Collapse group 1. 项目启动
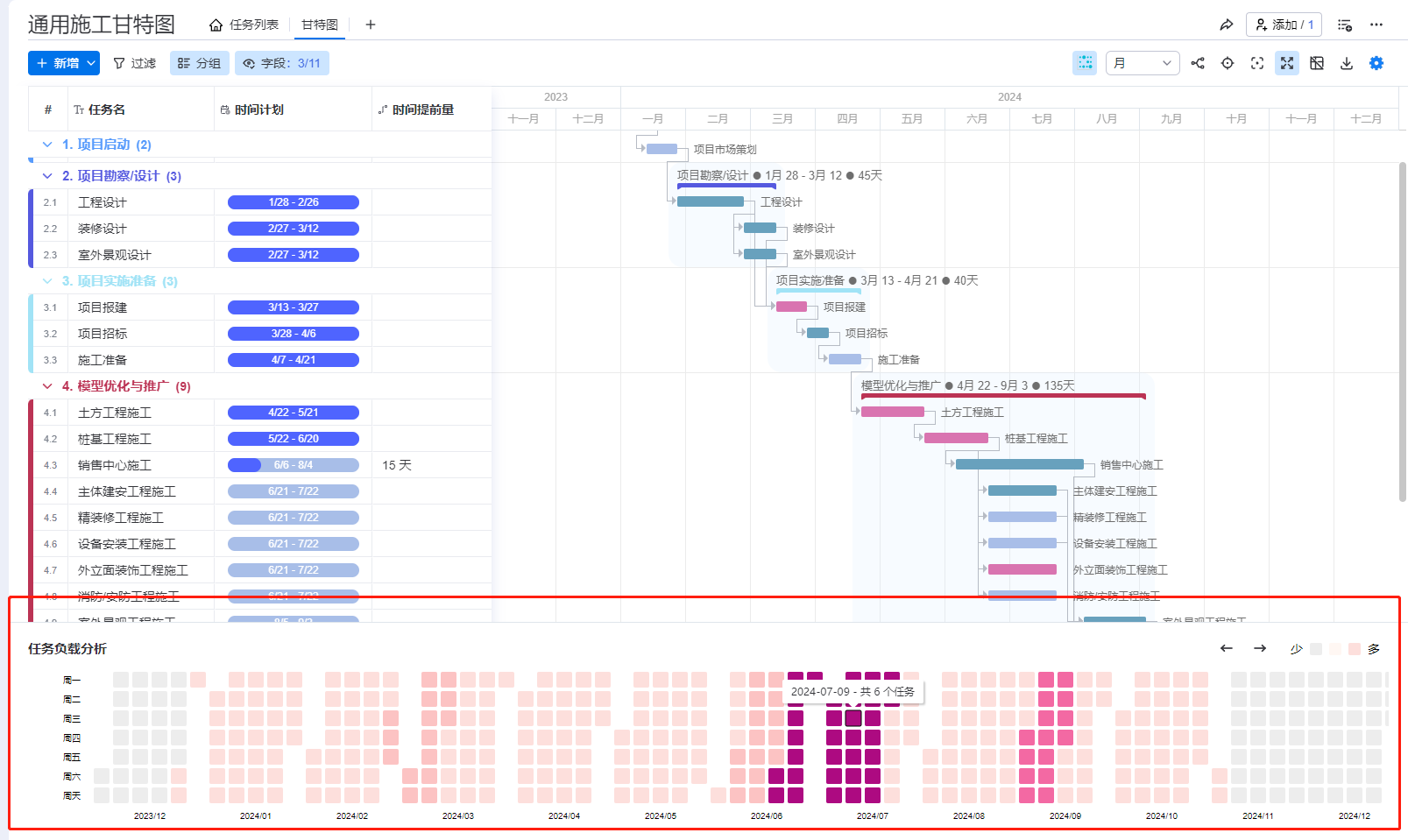The height and width of the screenshot is (840, 1408). pyautogui.click(x=47, y=145)
